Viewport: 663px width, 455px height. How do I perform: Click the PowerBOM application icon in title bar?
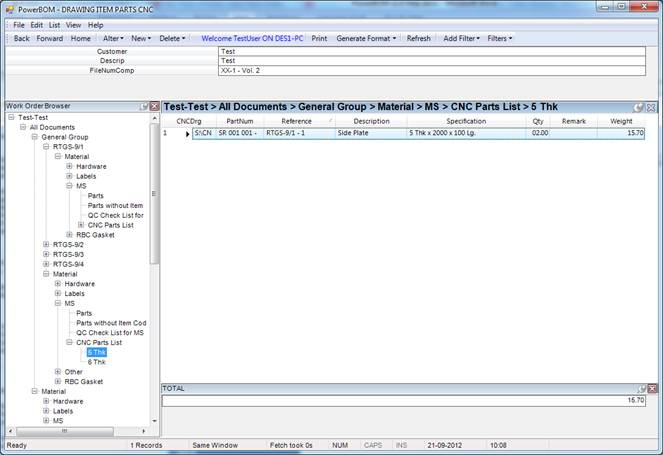click(x=9, y=7)
